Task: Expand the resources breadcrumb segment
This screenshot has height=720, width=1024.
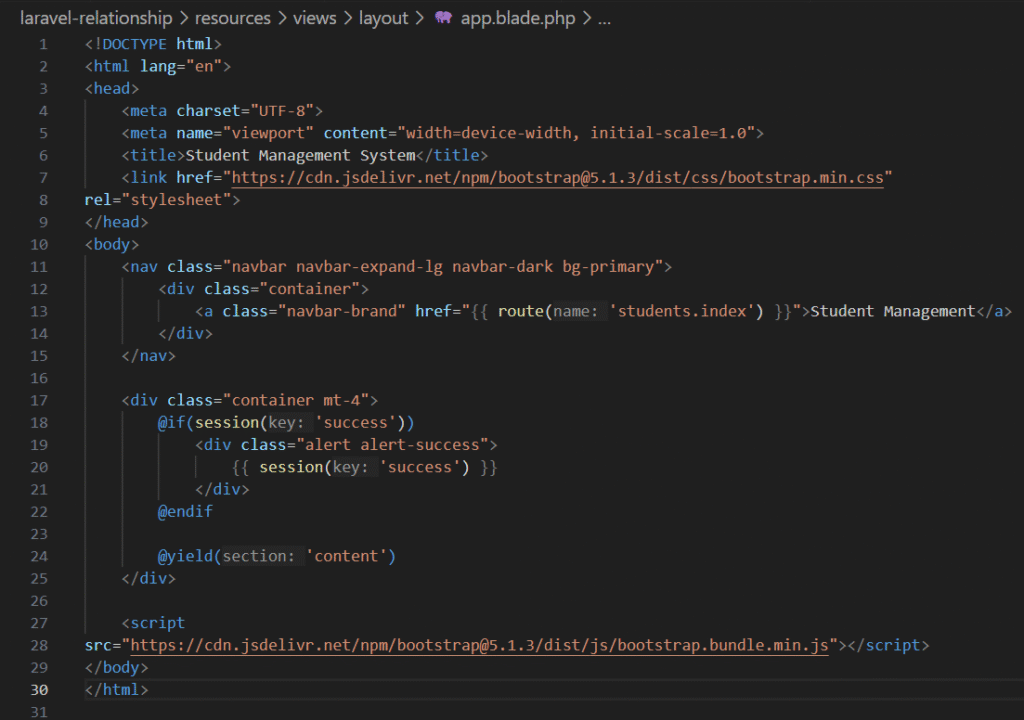Action: coord(233,18)
